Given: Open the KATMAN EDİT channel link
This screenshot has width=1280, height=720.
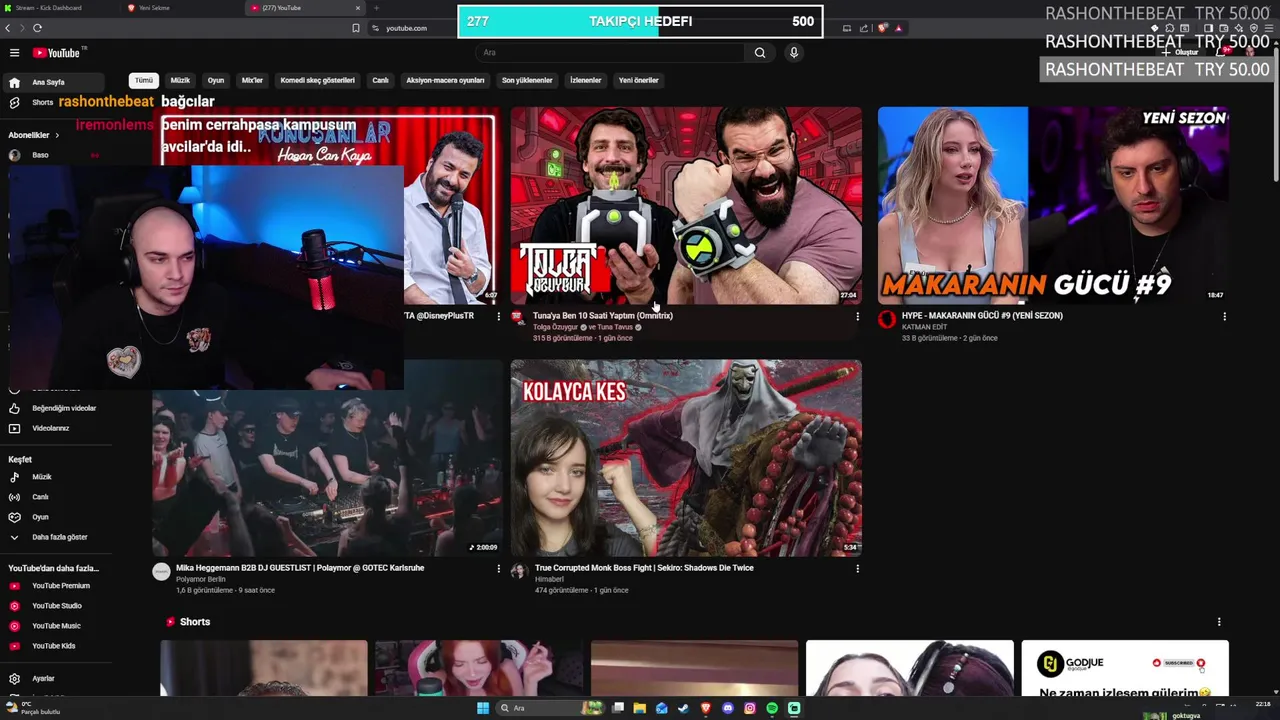Looking at the screenshot, I should (x=924, y=327).
